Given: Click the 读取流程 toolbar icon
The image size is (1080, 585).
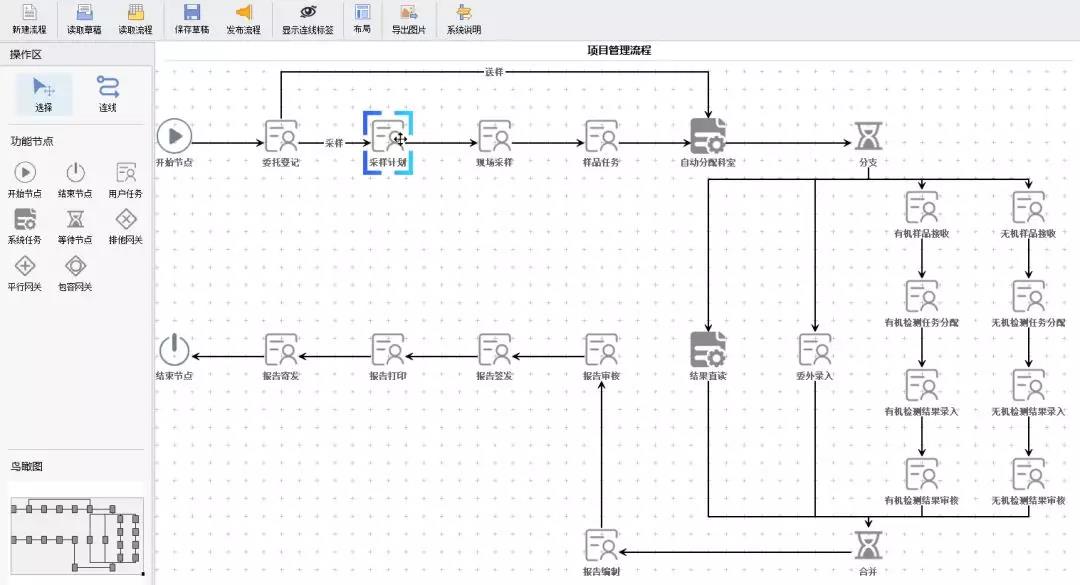Looking at the screenshot, I should pos(135,18).
